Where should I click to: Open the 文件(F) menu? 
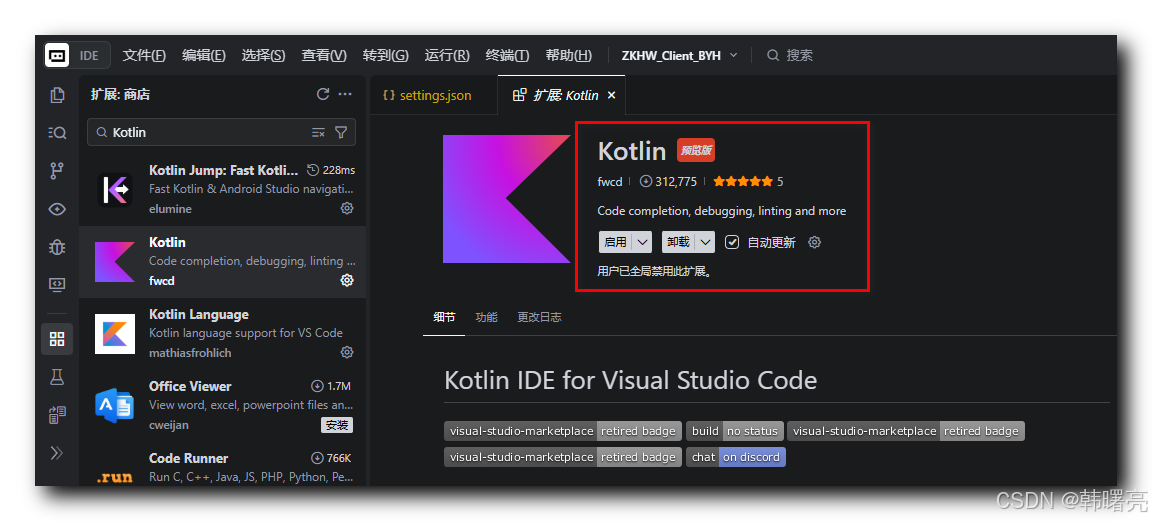(144, 55)
